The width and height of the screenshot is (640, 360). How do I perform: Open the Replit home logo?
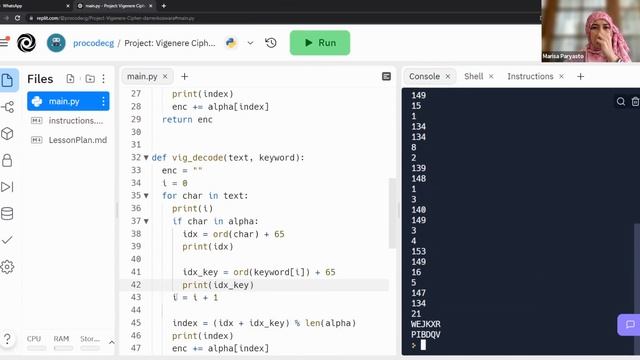coord(26,43)
